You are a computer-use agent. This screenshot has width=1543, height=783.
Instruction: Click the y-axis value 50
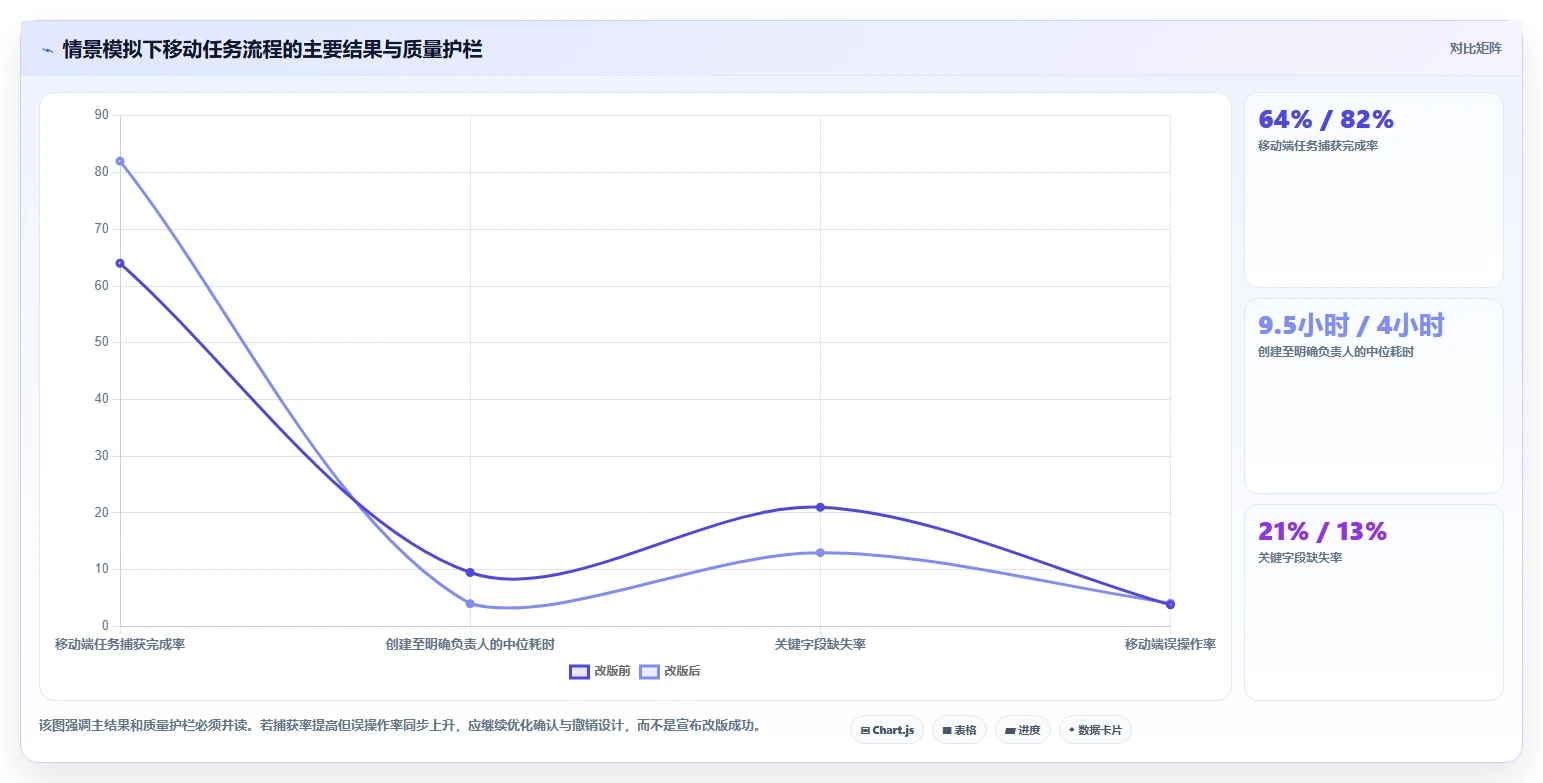coord(101,342)
